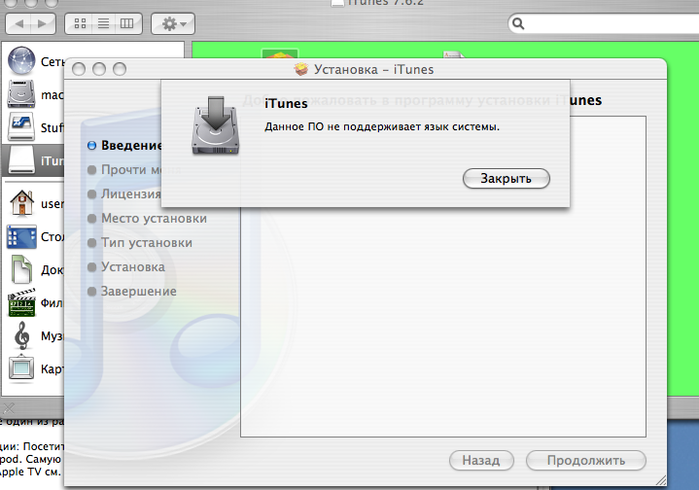The width and height of the screenshot is (699, 490).
Task: Click the magnifier icon in the search field
Action: click(518, 23)
